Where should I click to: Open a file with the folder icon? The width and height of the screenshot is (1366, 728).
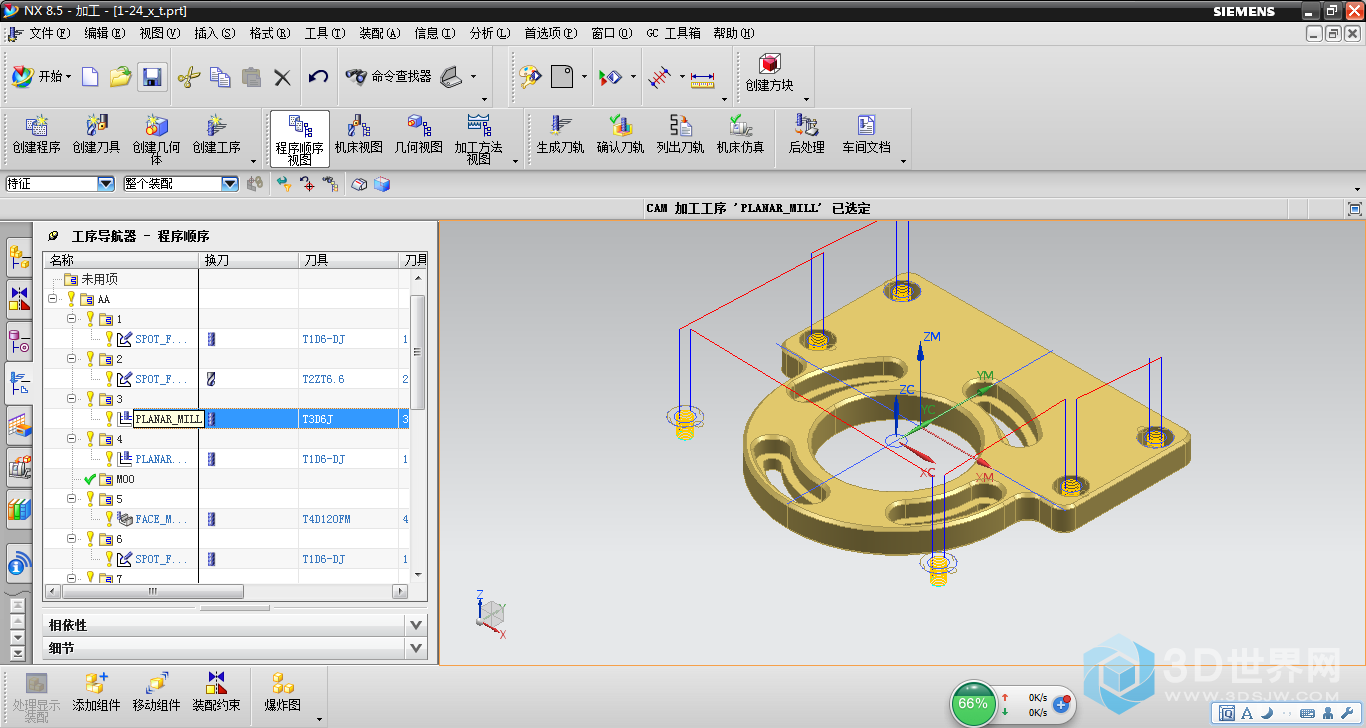tap(121, 76)
